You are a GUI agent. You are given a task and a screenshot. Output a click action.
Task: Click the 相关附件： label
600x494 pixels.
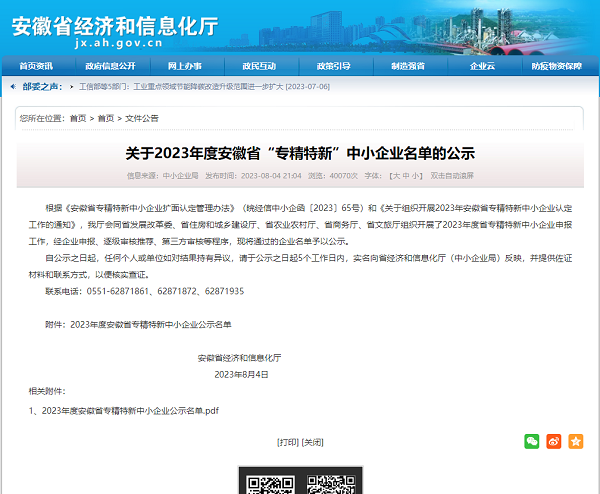tap(47, 391)
